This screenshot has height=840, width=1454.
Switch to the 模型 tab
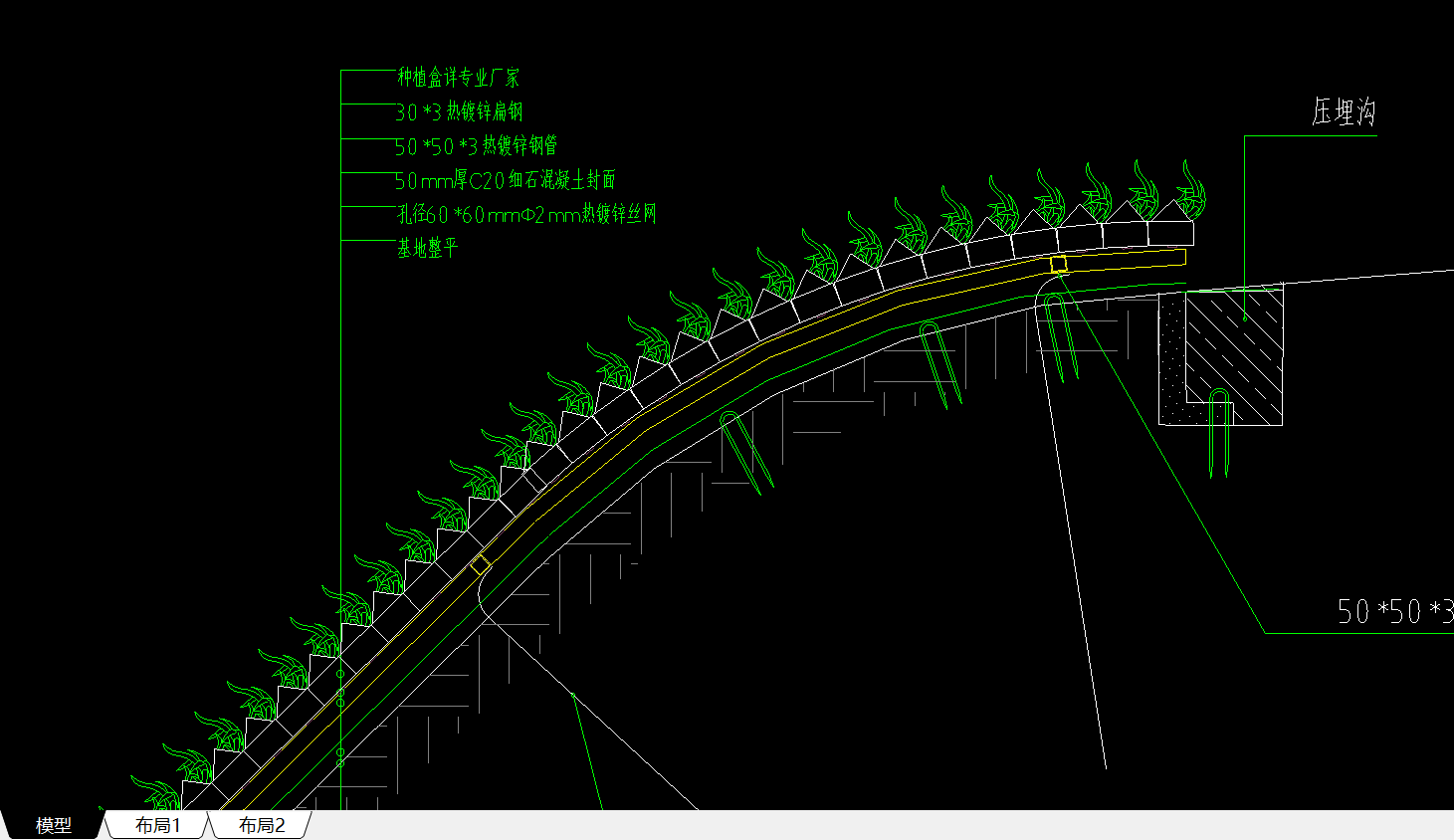tap(53, 825)
